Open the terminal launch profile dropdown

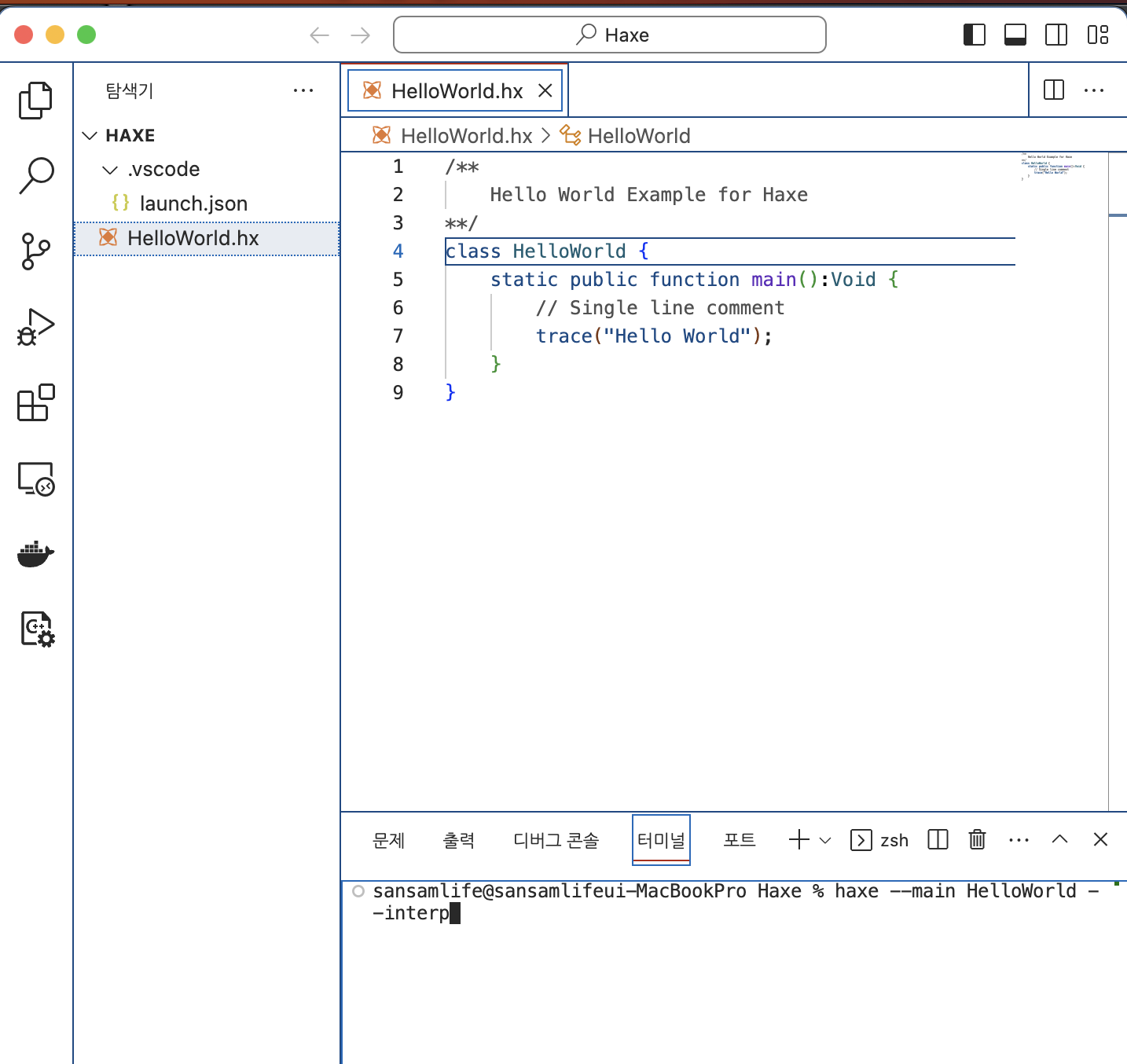point(825,840)
